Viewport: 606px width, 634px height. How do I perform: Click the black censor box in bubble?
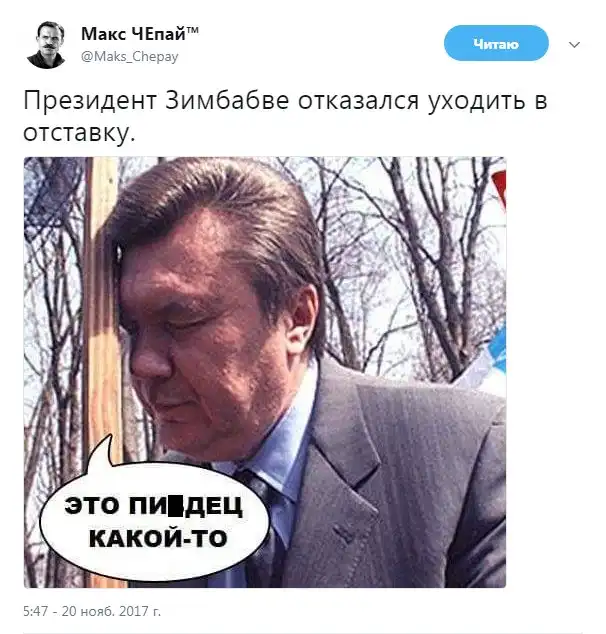click(x=175, y=506)
